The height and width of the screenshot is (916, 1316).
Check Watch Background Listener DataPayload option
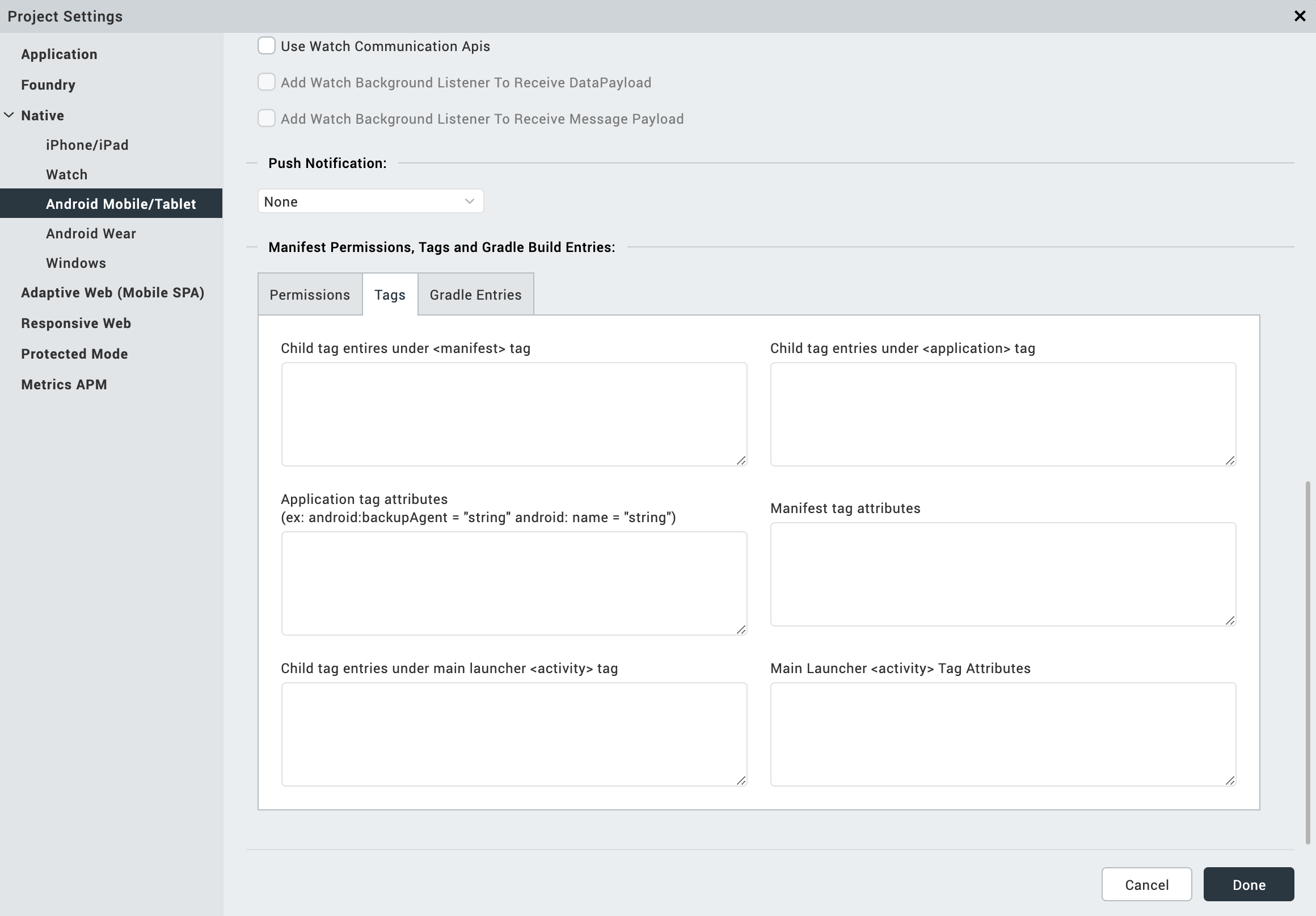coord(267,82)
